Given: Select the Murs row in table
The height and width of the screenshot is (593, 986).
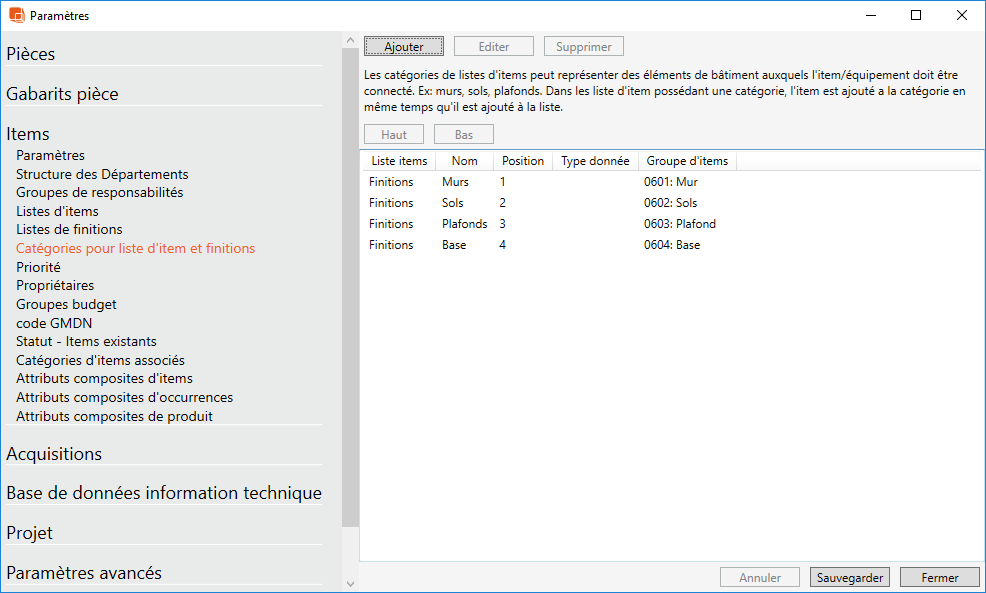Looking at the screenshot, I should (x=455, y=182).
